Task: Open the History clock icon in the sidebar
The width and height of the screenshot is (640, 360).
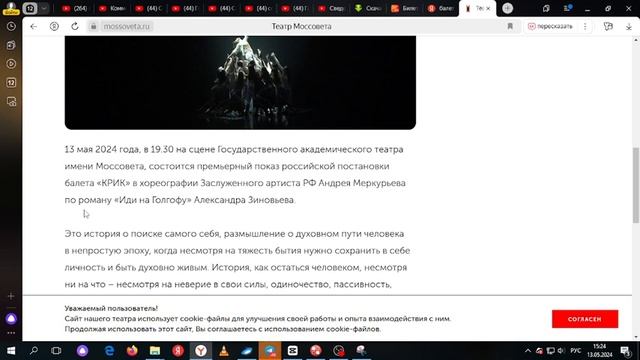Action: 11,27
